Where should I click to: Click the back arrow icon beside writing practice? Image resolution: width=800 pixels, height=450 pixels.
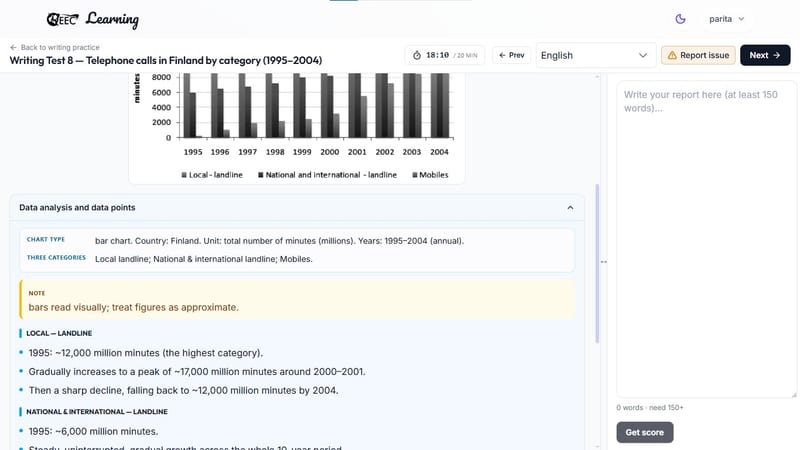click(13, 47)
